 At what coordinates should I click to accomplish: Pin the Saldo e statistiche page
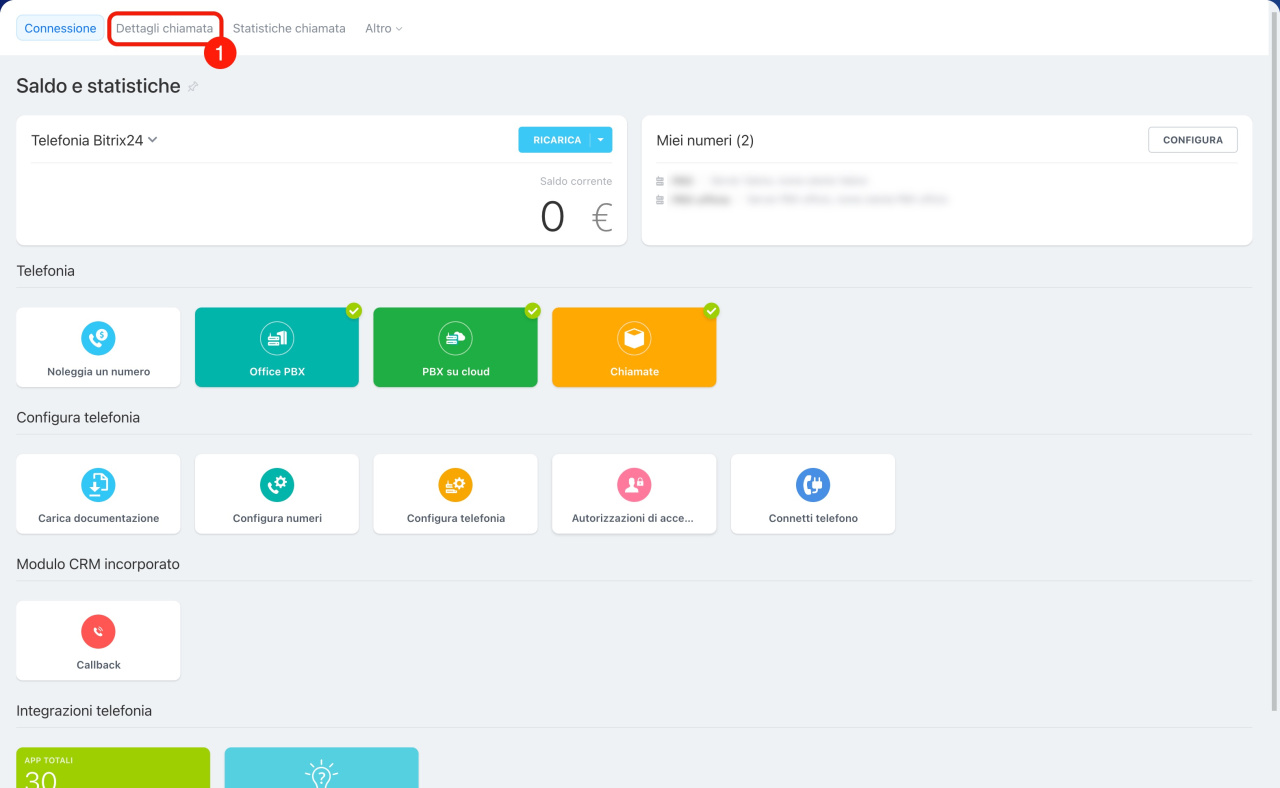193,87
